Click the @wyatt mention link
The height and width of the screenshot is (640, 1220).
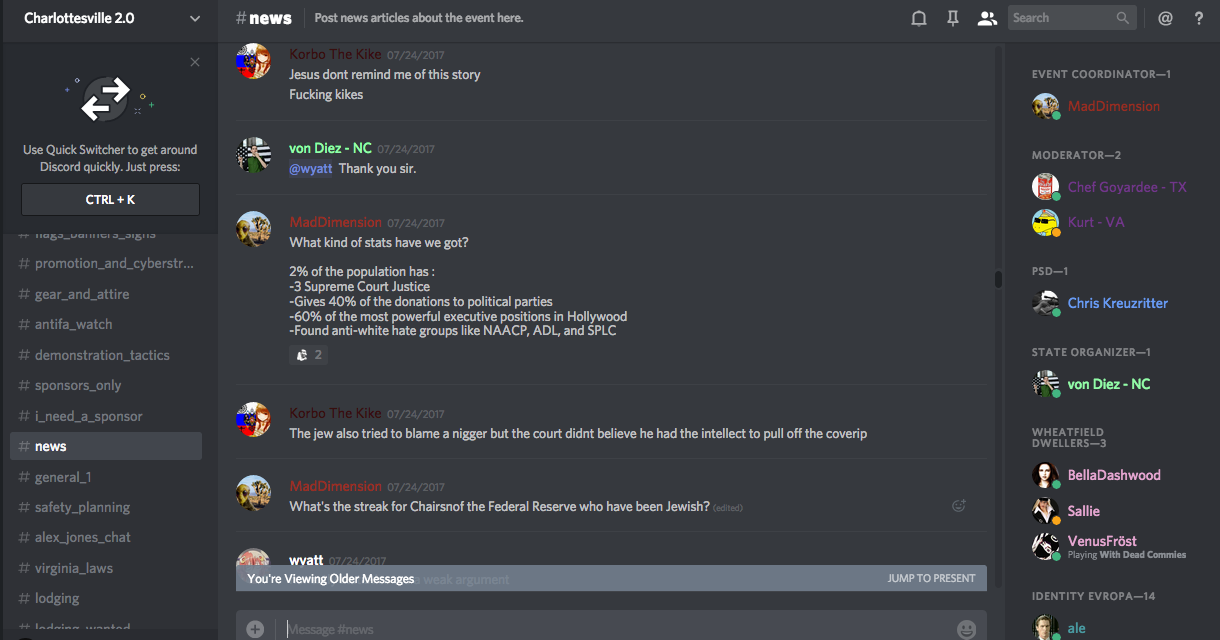click(x=310, y=168)
